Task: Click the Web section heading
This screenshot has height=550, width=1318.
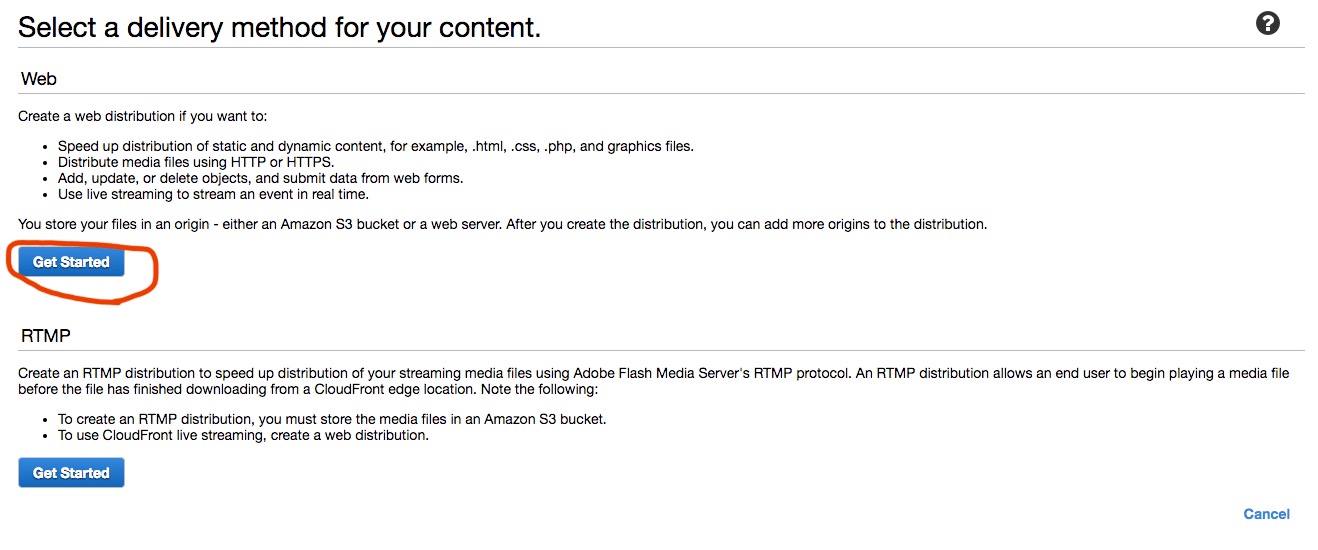Action: [x=39, y=78]
